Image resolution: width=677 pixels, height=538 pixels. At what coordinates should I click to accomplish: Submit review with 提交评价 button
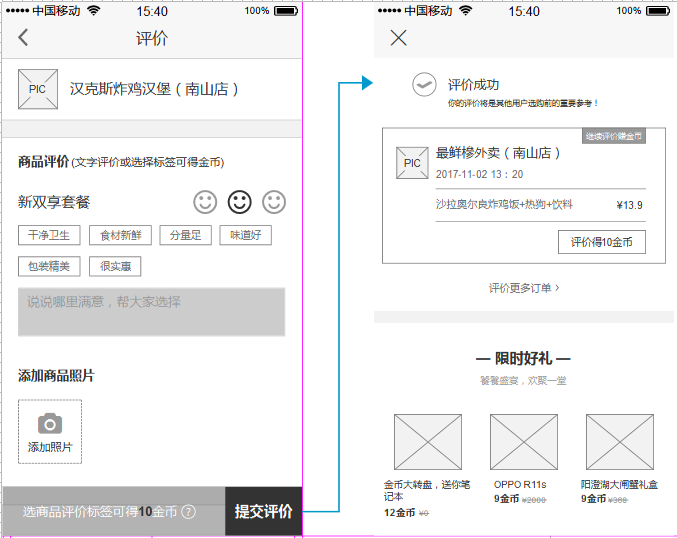coord(263,512)
